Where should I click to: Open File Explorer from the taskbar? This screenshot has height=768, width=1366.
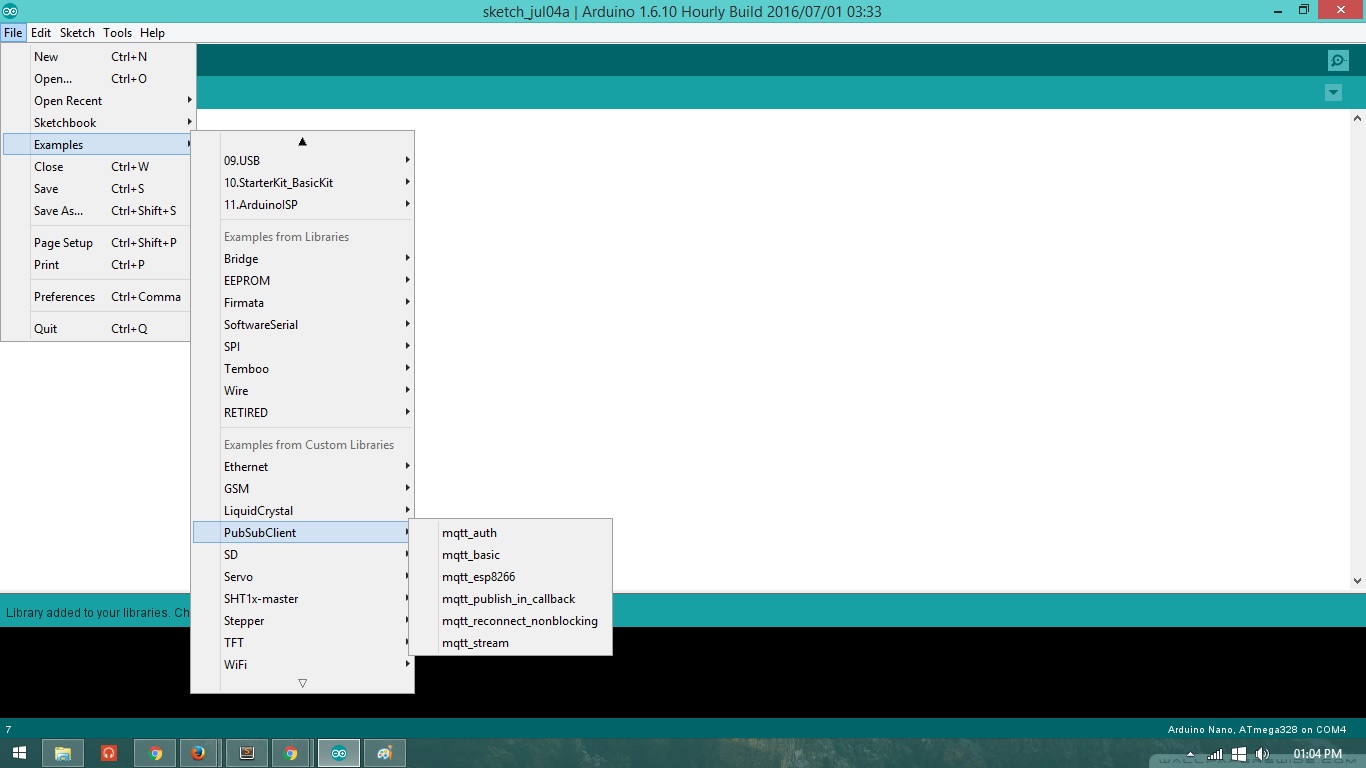[x=62, y=753]
